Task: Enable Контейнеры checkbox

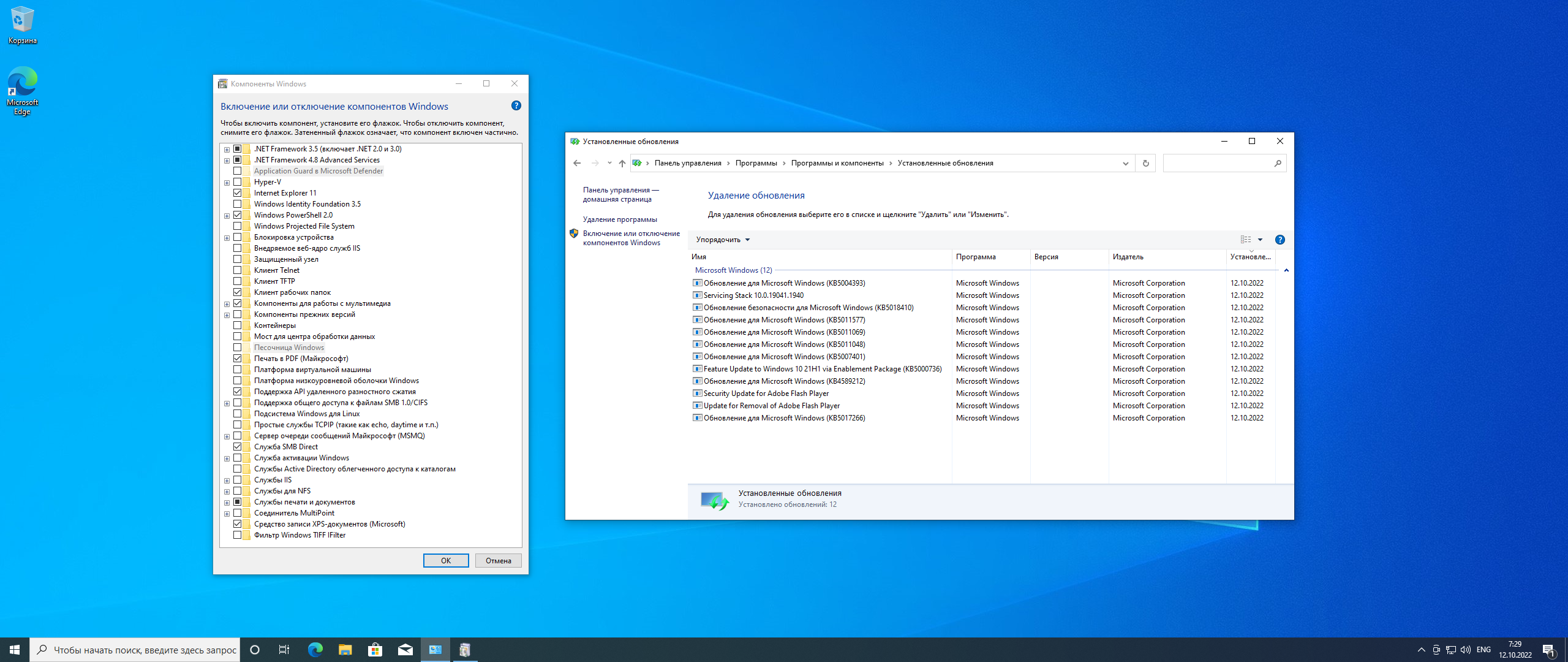Action: point(237,325)
